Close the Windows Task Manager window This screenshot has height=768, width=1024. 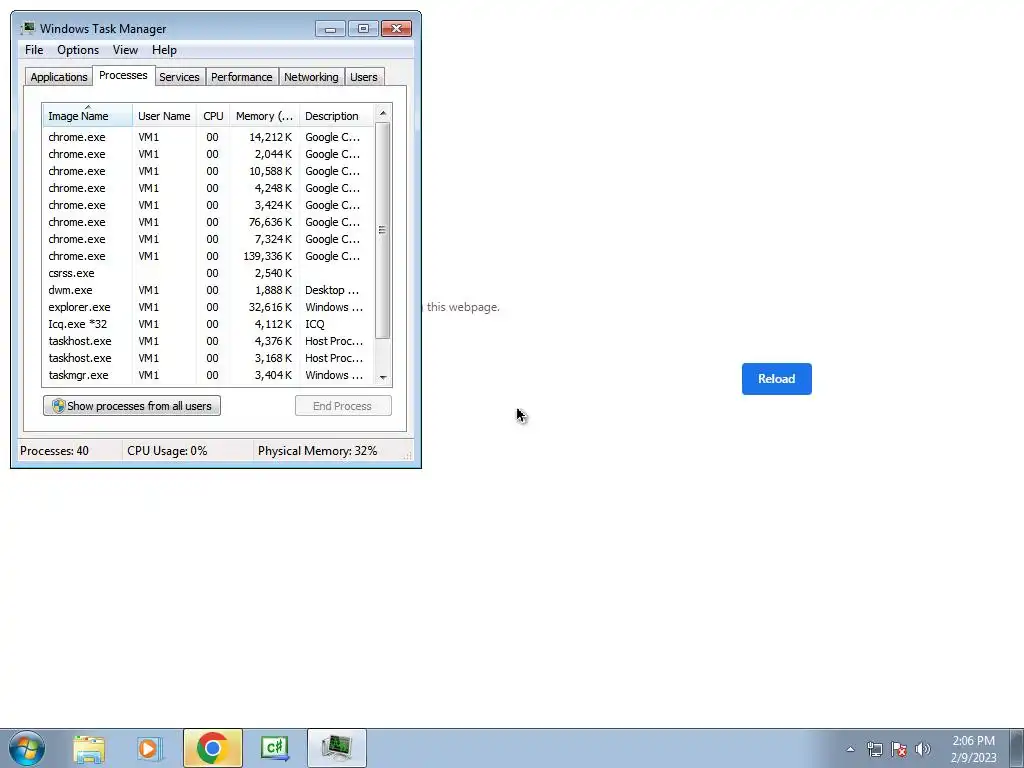[x=396, y=29]
